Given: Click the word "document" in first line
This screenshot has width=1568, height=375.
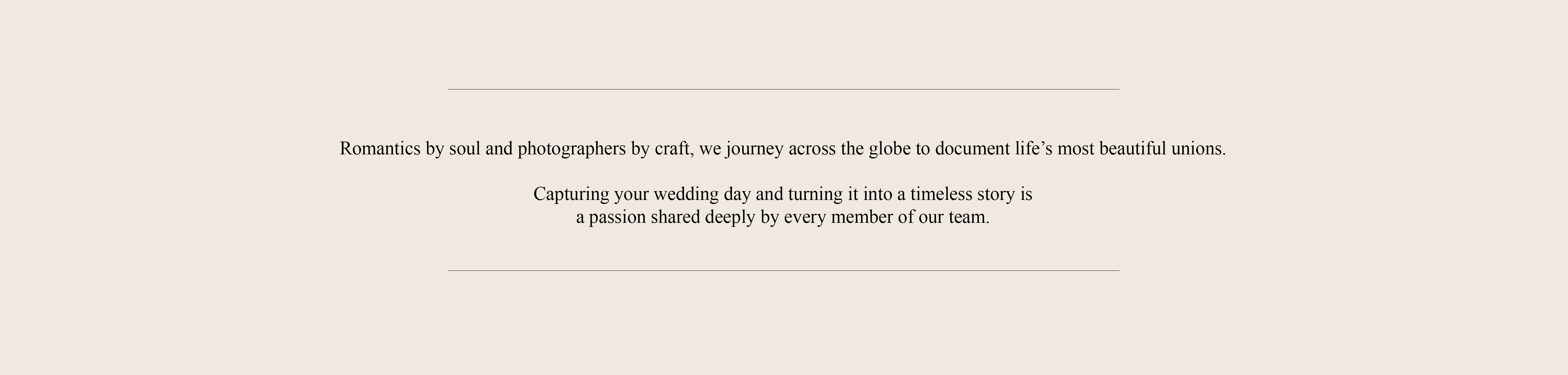Looking at the screenshot, I should coord(972,148).
